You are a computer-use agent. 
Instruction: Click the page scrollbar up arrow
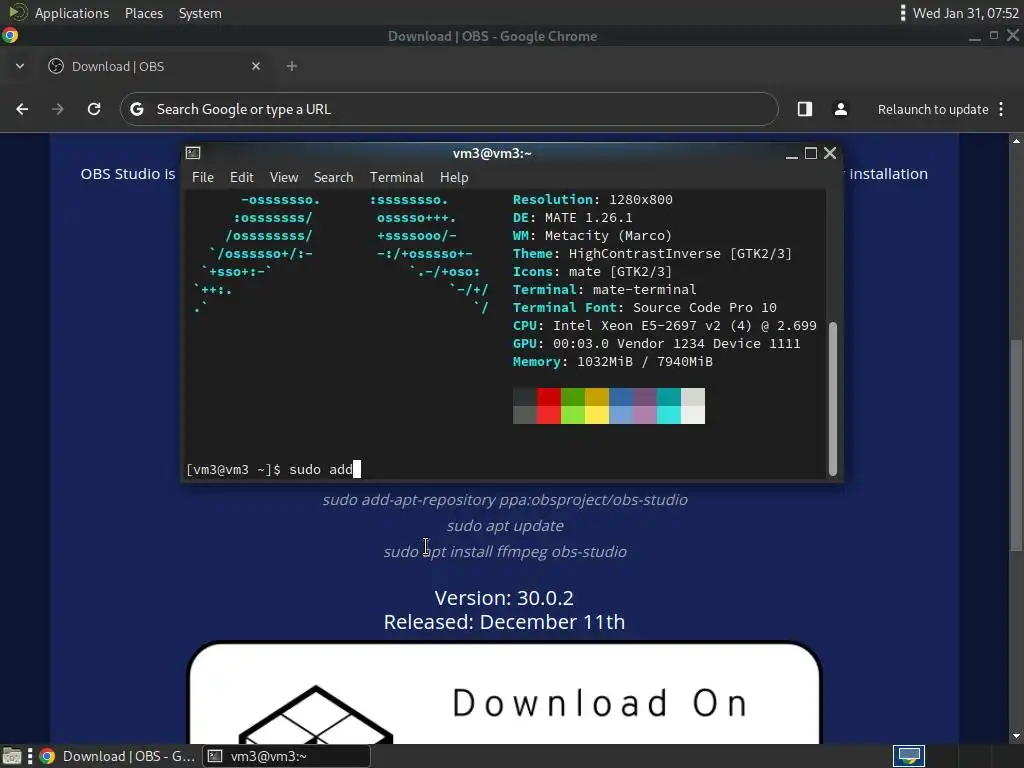[x=1016, y=140]
